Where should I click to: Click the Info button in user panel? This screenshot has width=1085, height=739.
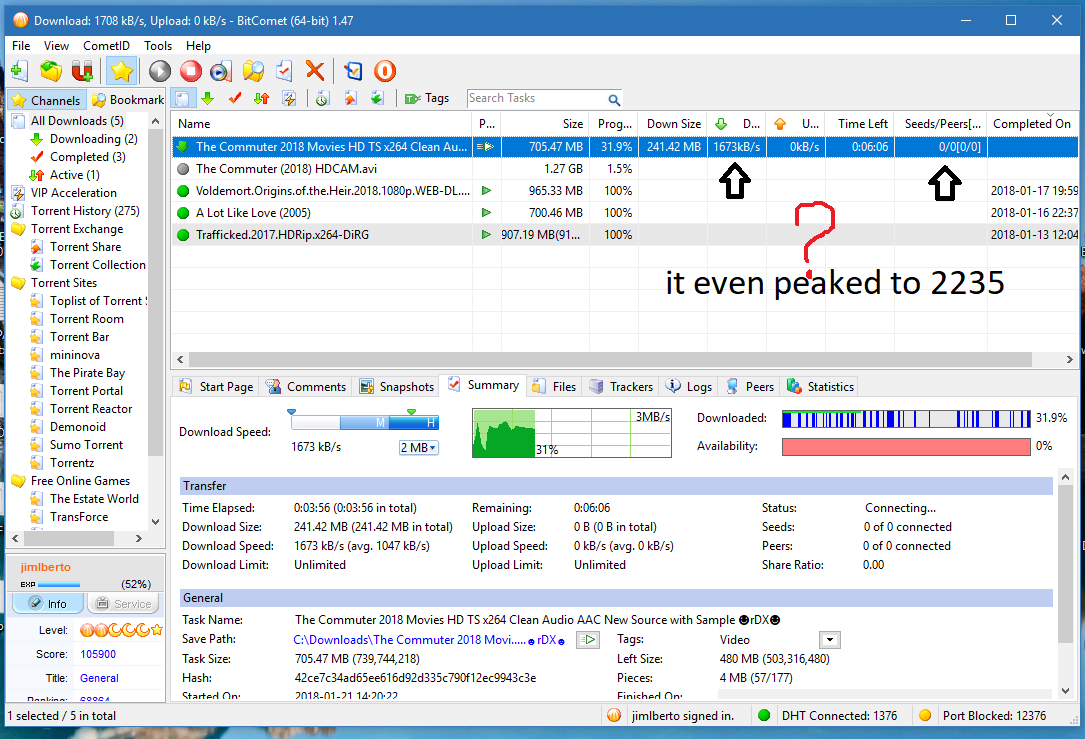coord(48,603)
